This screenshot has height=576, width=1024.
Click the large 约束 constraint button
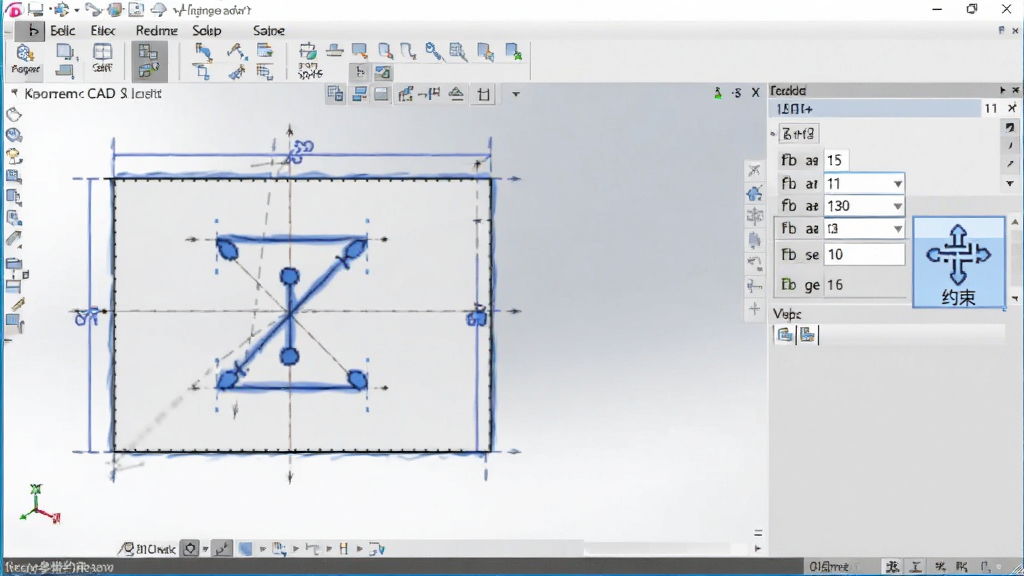pyautogui.click(x=958, y=263)
